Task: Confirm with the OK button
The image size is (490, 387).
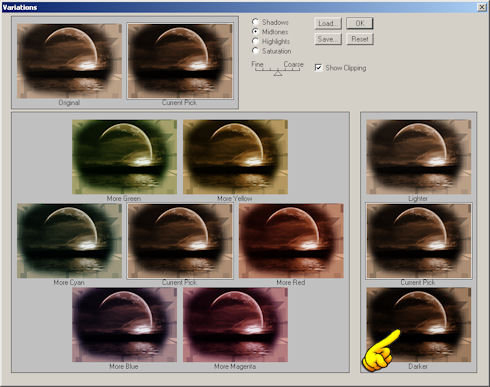Action: click(360, 23)
